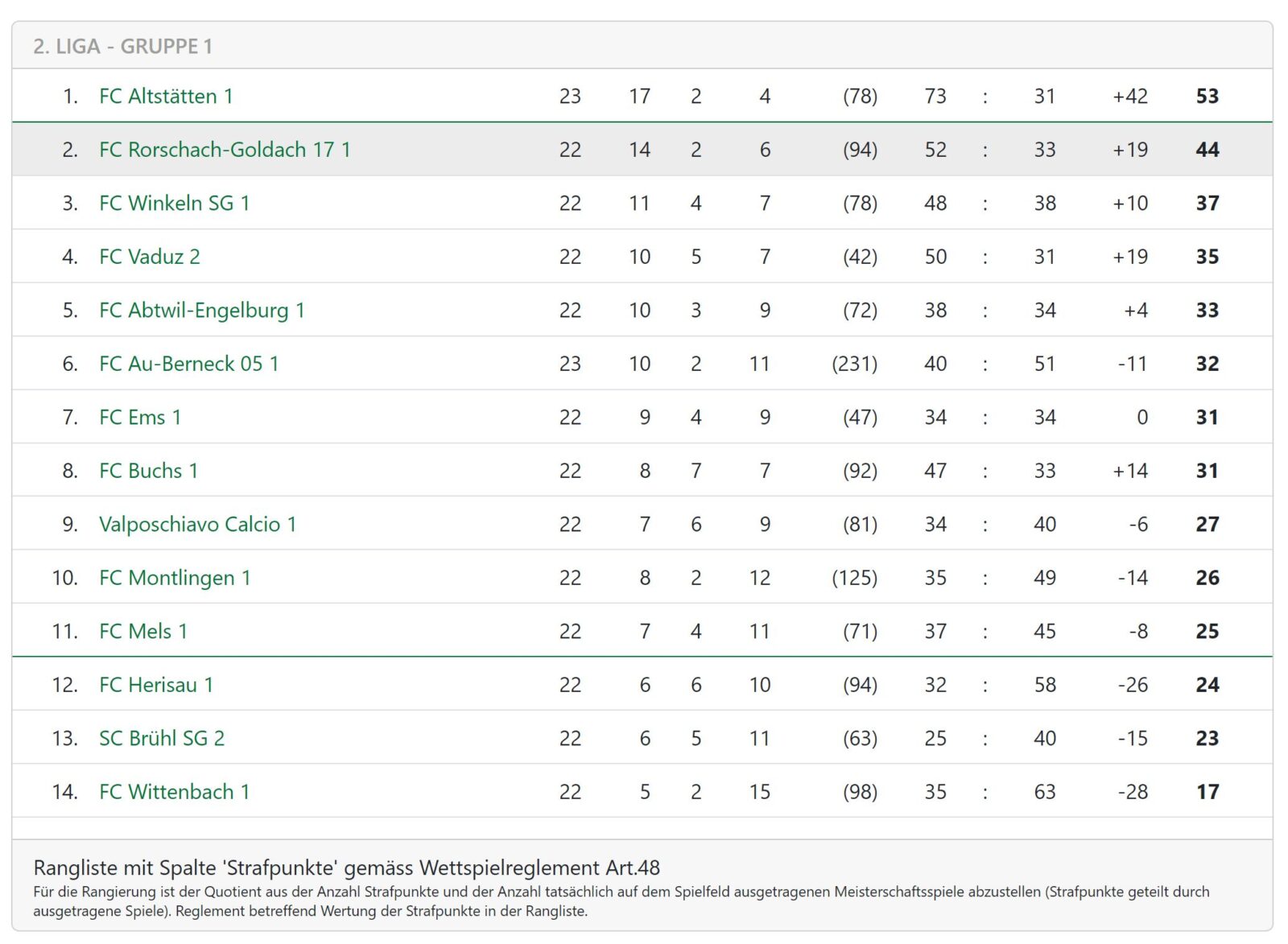Click the FC Rorschach-Goldach 17 1 link
The width and height of the screenshot is (1288, 944).
225,150
